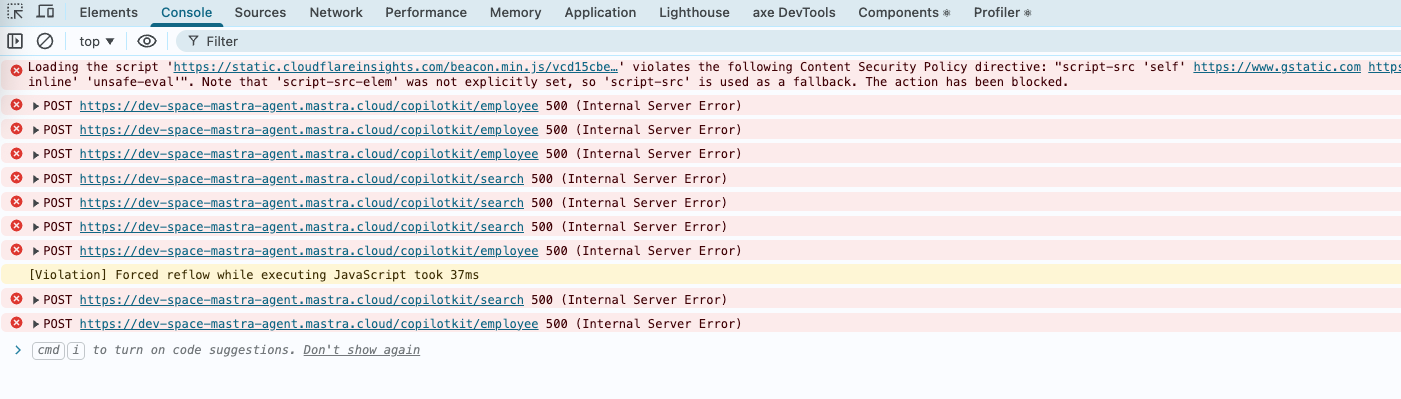The height and width of the screenshot is (399, 1401).
Task: Toggle the device toolbar icon
Action: [x=45, y=12]
